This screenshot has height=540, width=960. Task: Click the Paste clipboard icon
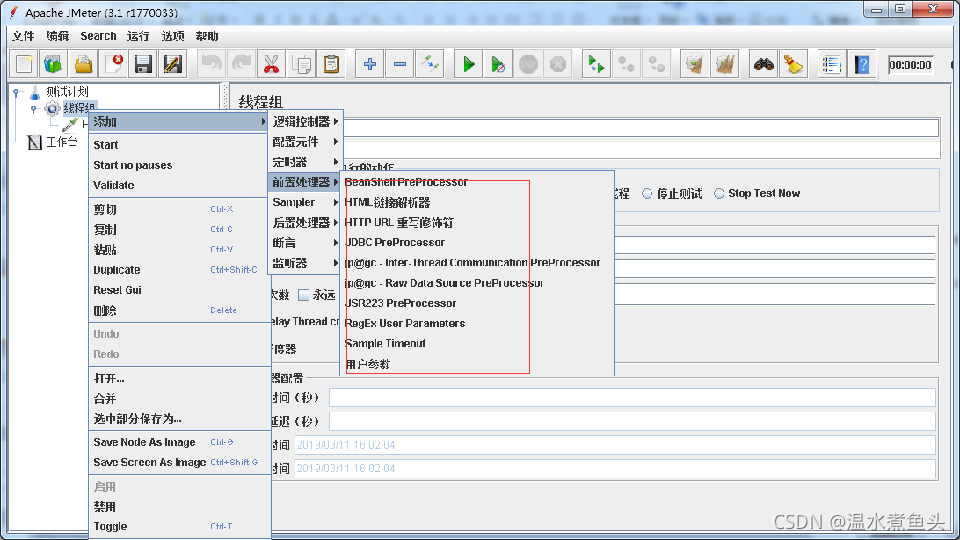[331, 64]
